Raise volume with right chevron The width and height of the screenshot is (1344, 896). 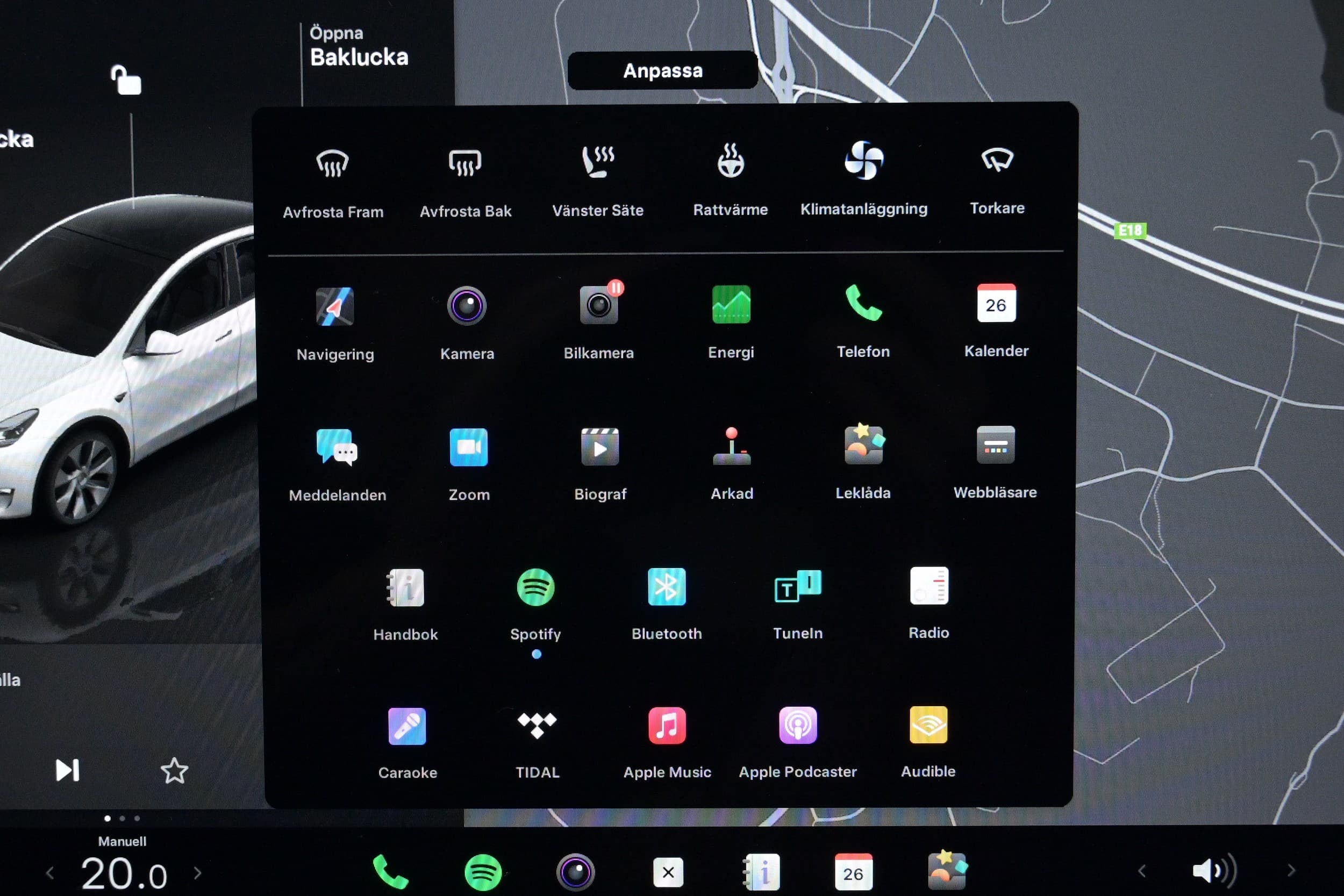[x=1291, y=870]
